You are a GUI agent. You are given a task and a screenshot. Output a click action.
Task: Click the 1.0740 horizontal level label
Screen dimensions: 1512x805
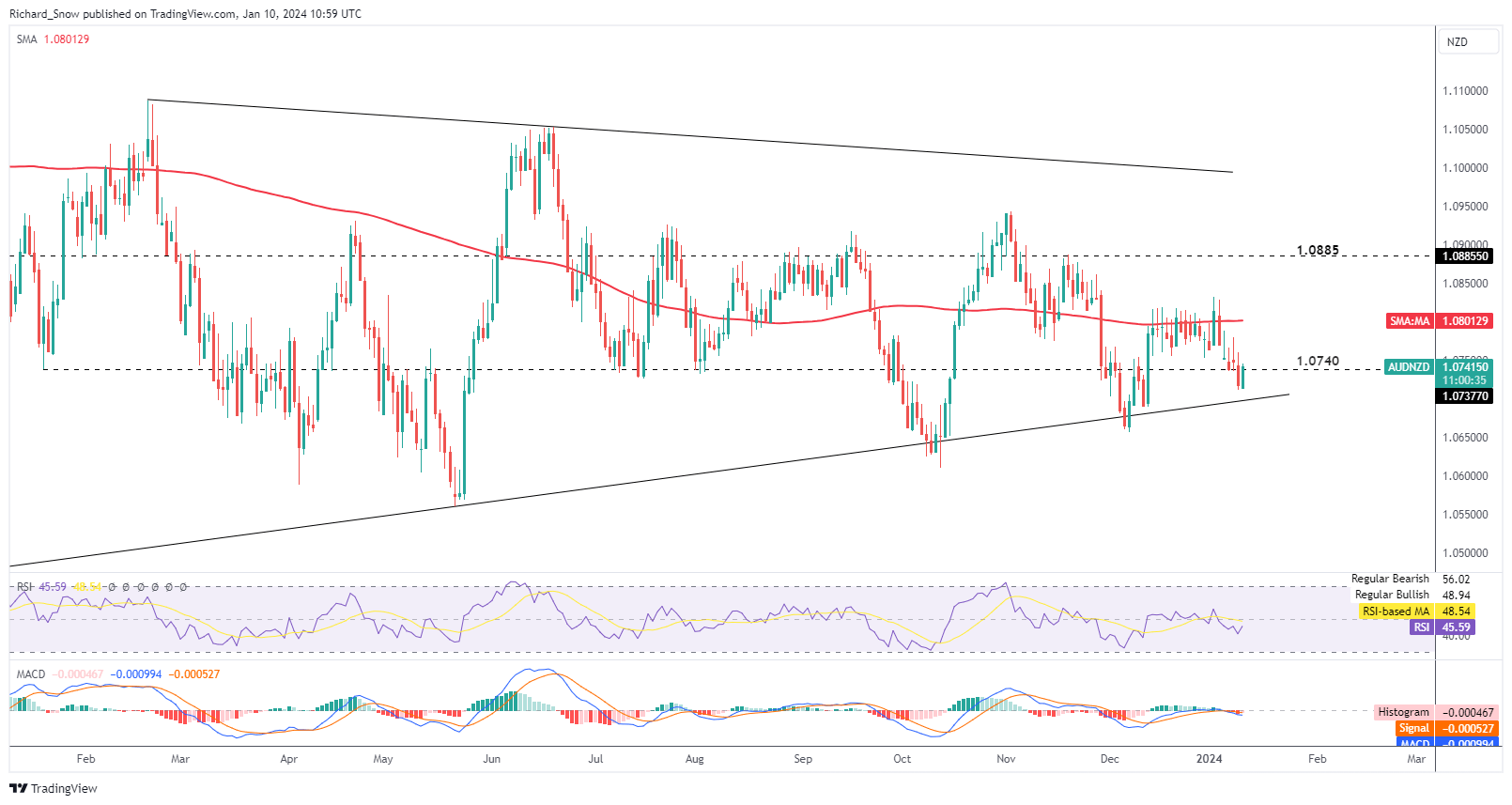1318,361
